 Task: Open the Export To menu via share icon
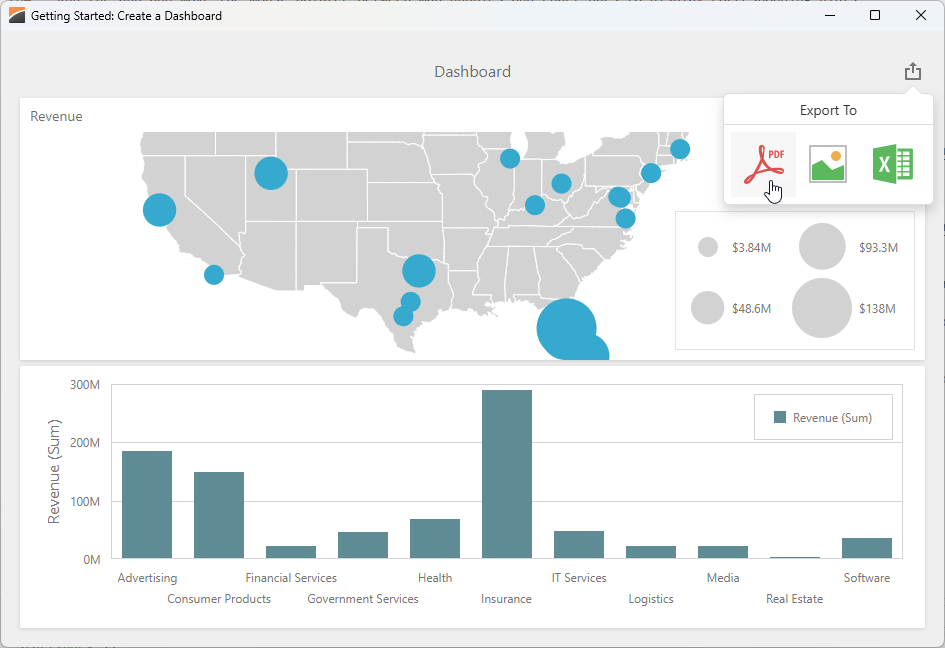pos(912,70)
